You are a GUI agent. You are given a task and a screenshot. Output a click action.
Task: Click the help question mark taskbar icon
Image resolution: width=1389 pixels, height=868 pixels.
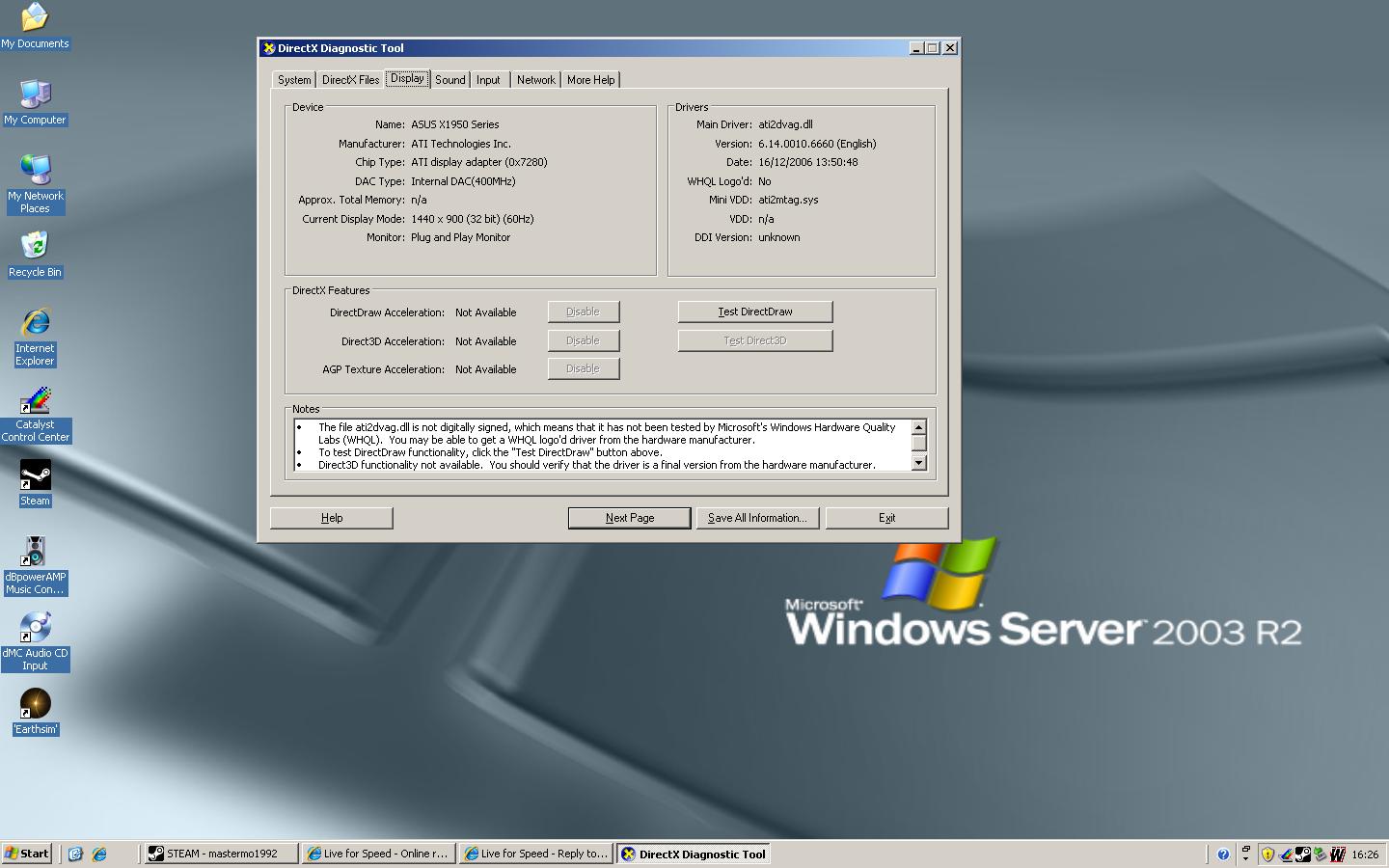click(1223, 854)
